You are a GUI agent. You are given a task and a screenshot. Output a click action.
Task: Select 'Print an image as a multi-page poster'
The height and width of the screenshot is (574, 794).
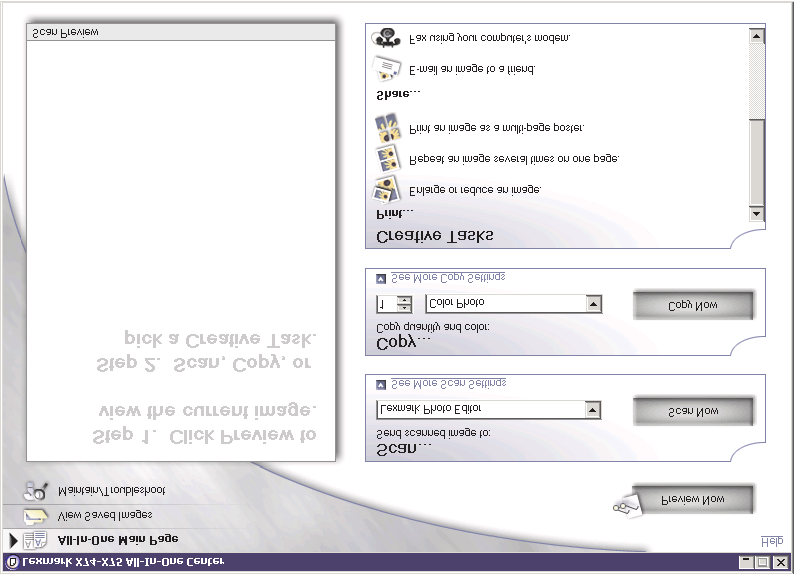[496, 128]
